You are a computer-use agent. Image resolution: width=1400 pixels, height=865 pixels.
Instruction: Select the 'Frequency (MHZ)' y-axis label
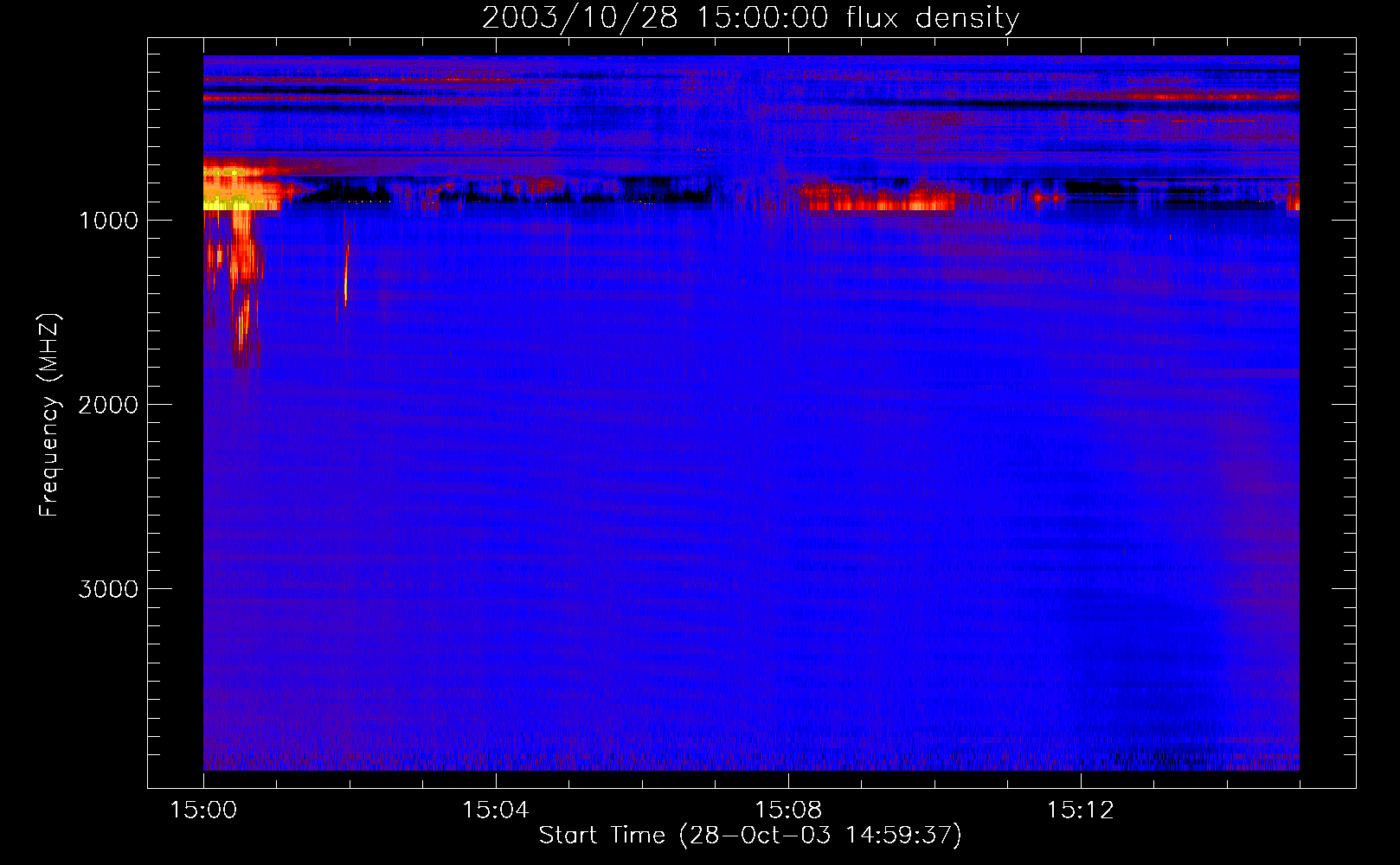click(x=49, y=415)
